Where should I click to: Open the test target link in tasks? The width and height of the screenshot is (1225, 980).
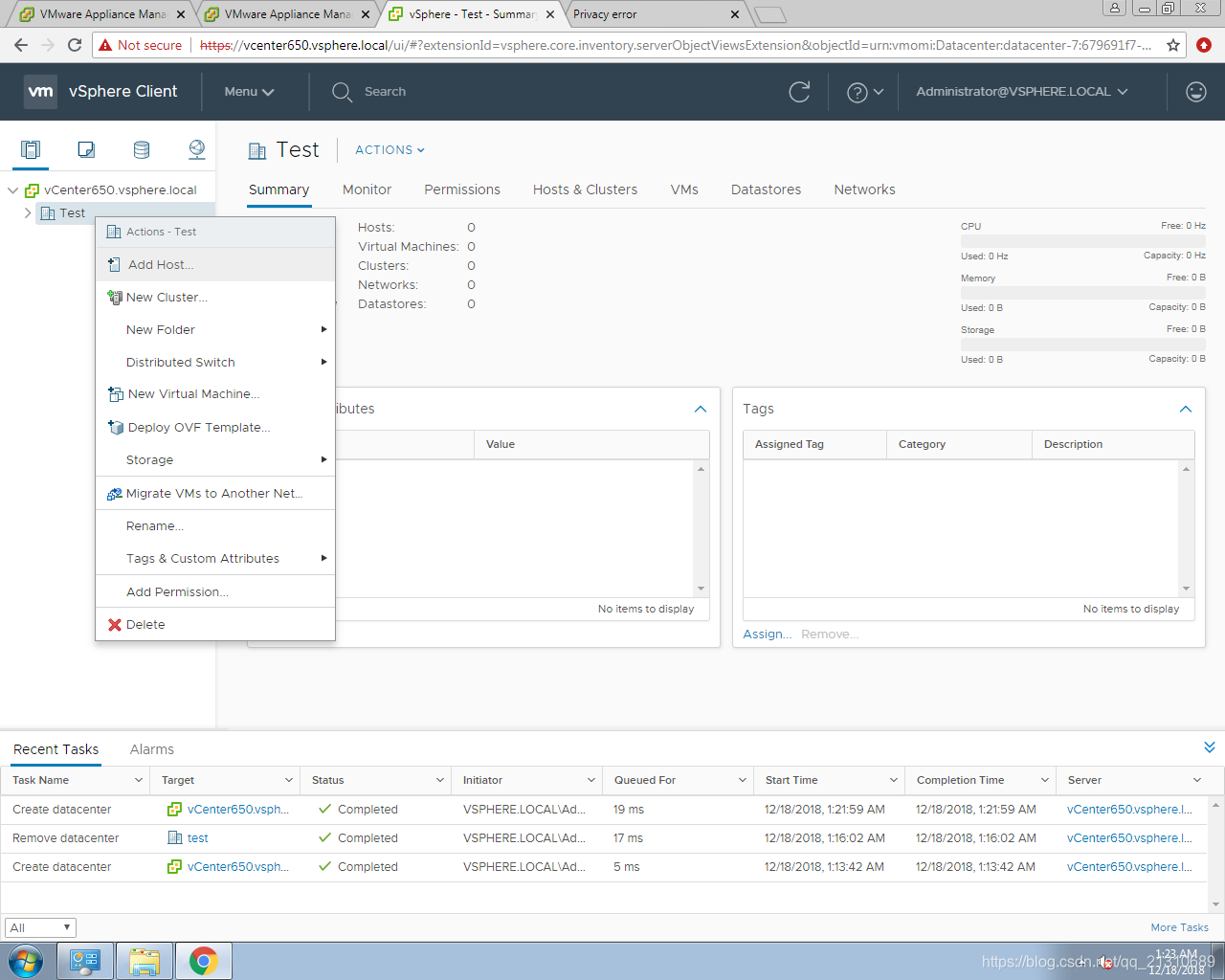click(x=198, y=838)
